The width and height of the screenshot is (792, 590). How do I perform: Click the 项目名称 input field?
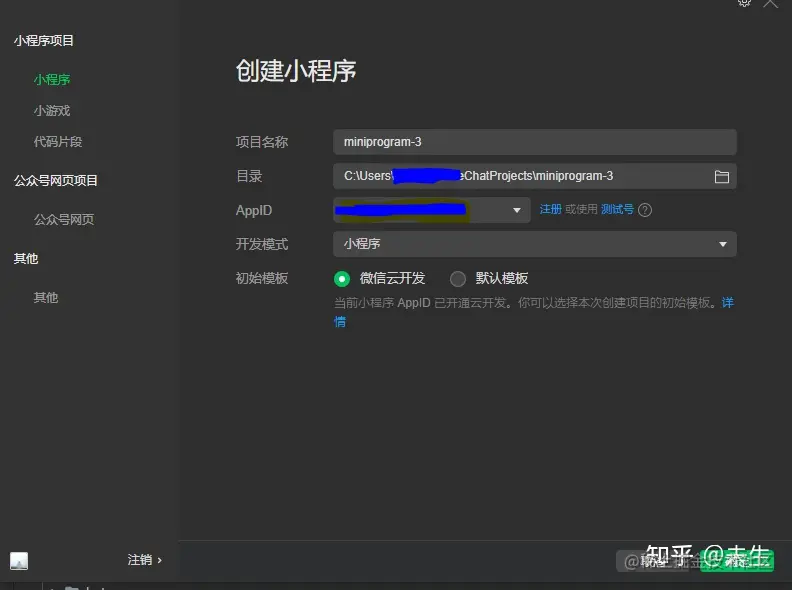[x=534, y=142]
